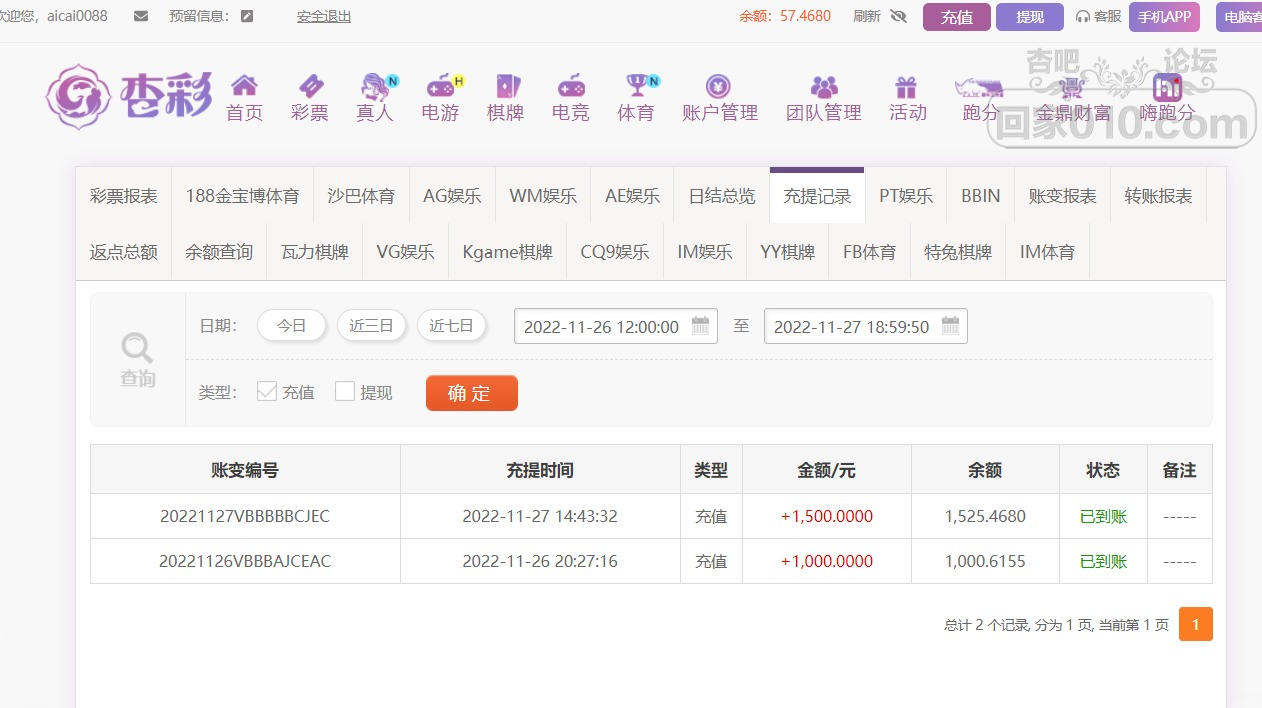Click 安全退出 logout link
This screenshot has width=1262, height=708.
(x=324, y=16)
